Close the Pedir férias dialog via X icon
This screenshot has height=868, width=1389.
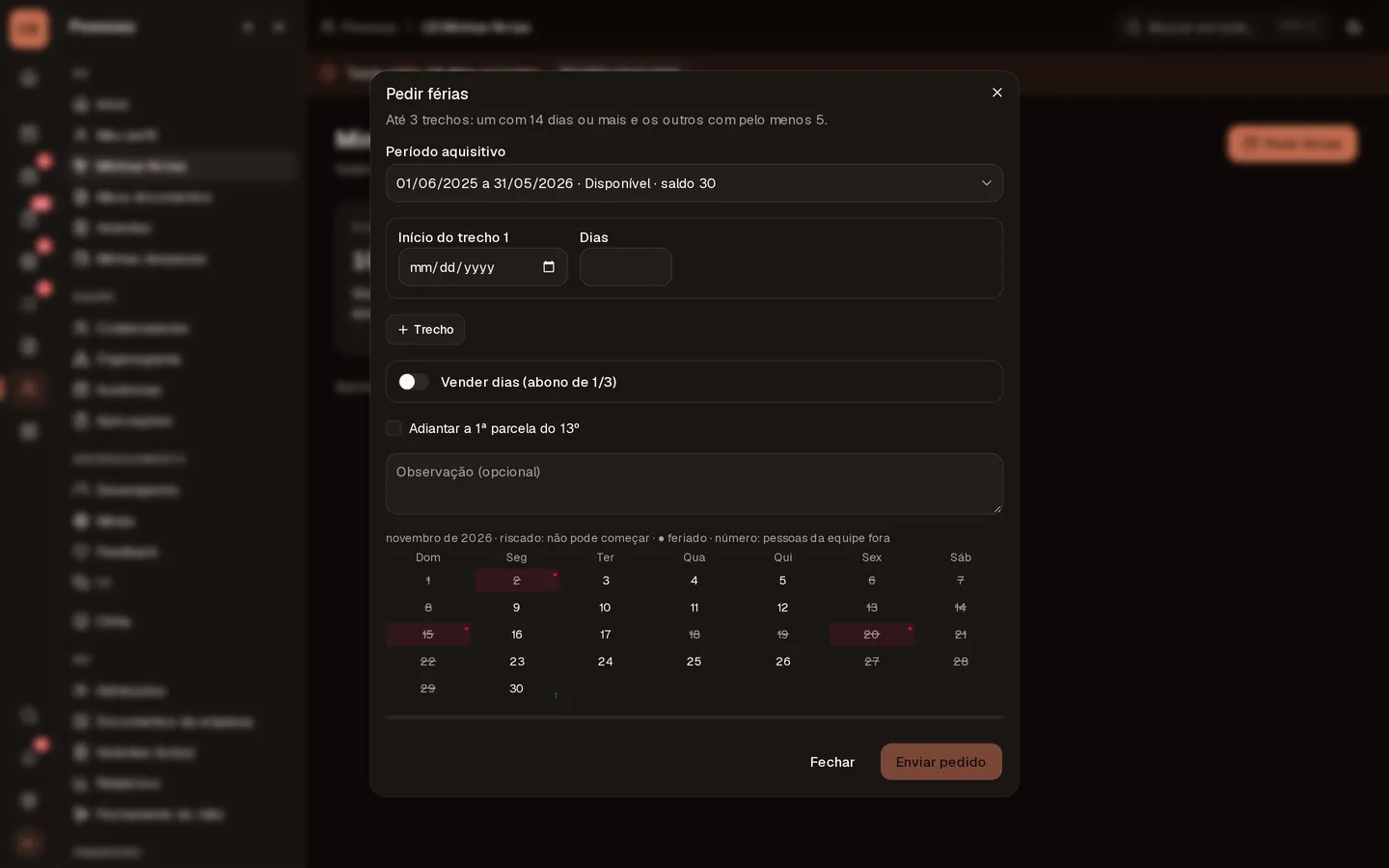click(x=997, y=93)
